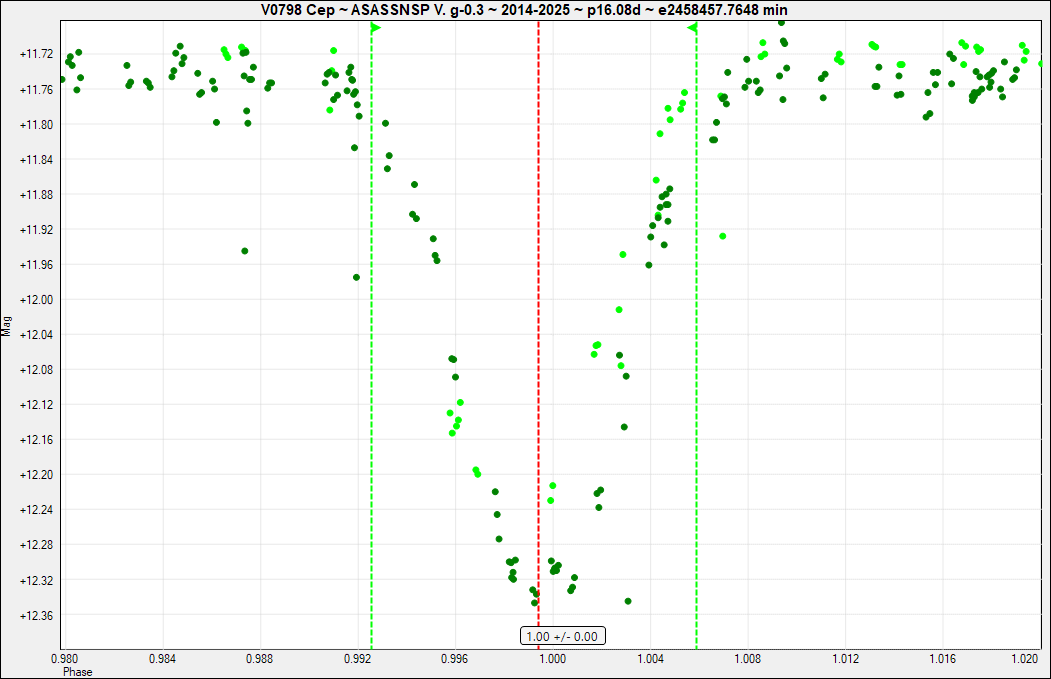The height and width of the screenshot is (679, 1051).
Task: Click the 1.000 phase tick label
Action: pyautogui.click(x=552, y=659)
